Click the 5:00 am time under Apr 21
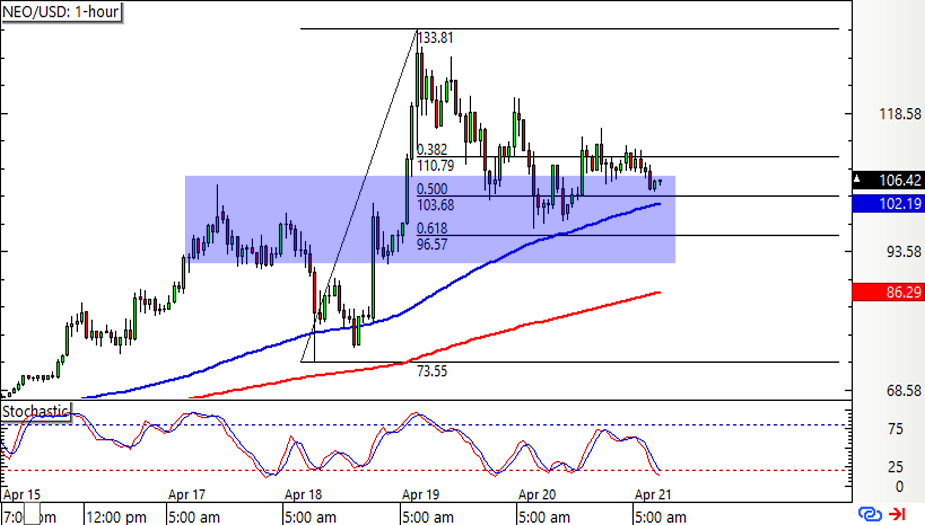 [660, 517]
